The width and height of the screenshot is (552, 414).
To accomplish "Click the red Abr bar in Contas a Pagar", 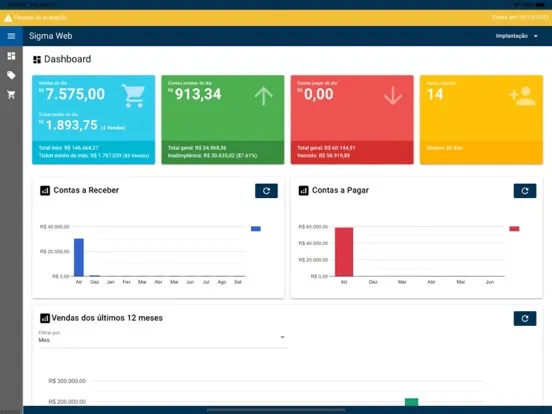I will point(344,252).
